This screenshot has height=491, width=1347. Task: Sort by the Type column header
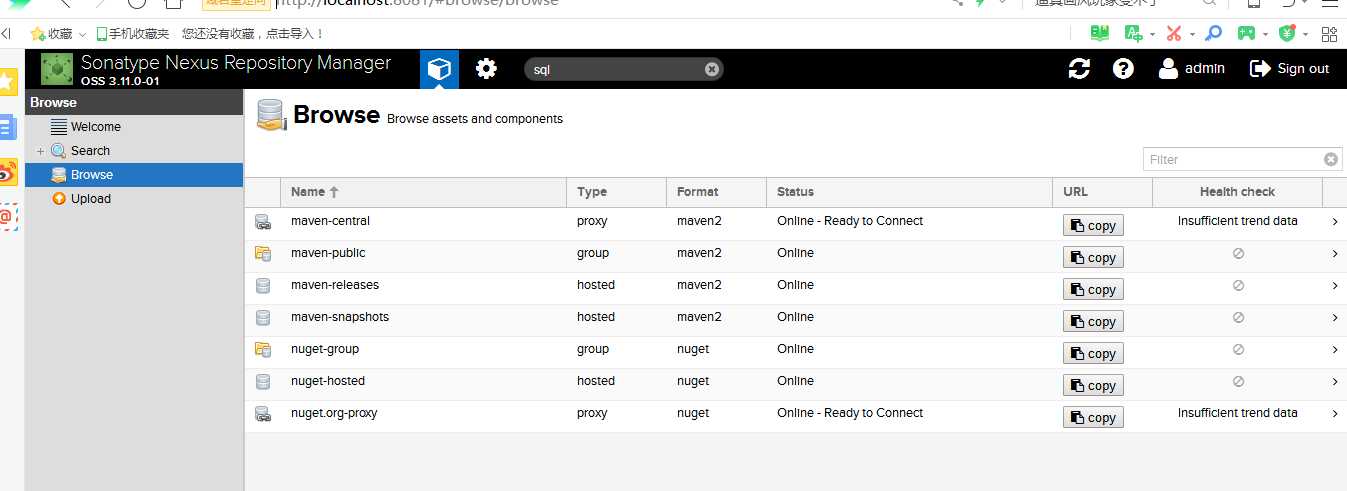[616, 192]
